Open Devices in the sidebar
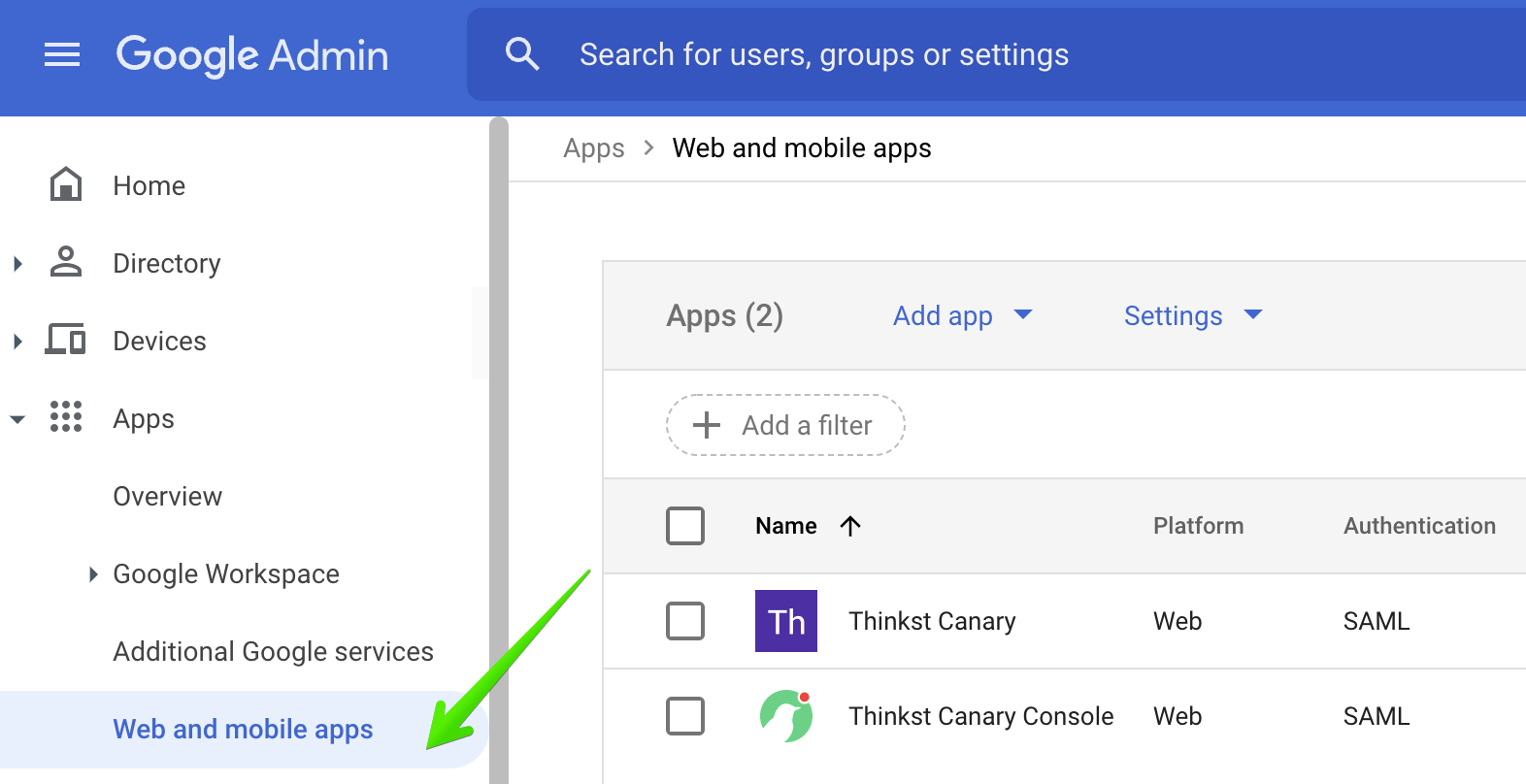 click(x=159, y=341)
